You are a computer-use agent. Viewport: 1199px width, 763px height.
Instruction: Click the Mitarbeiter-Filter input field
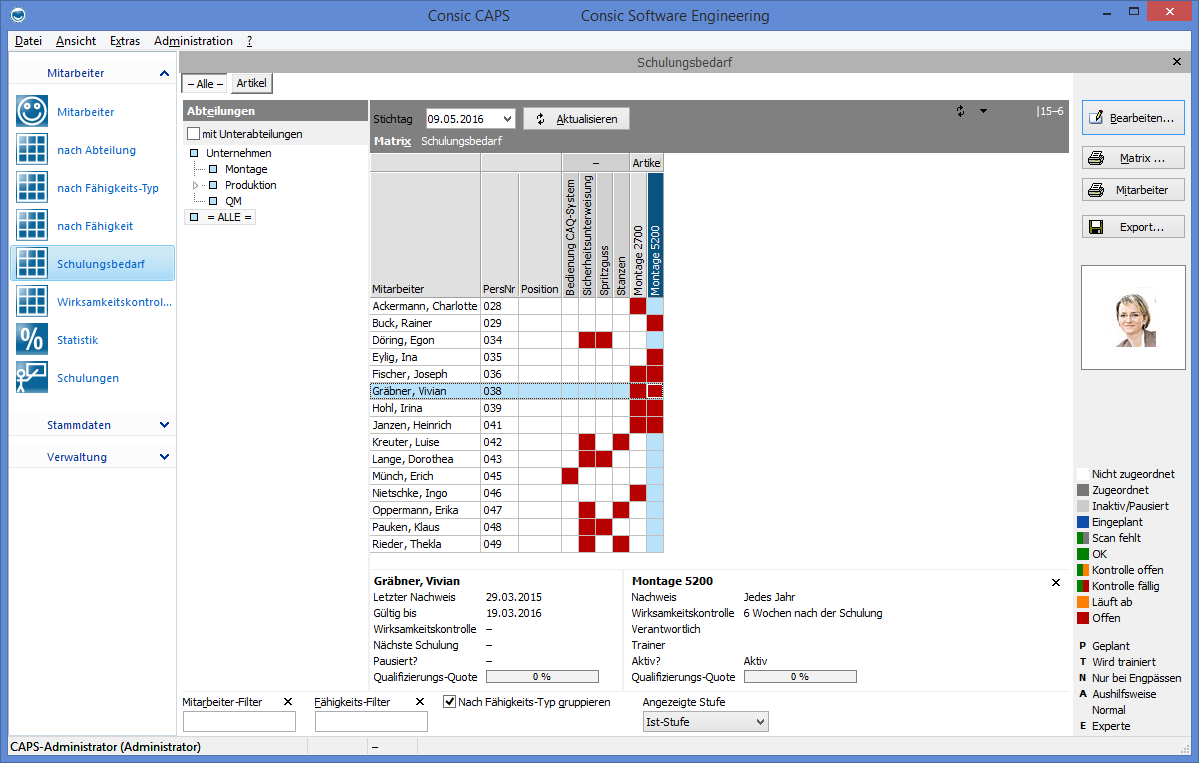239,722
